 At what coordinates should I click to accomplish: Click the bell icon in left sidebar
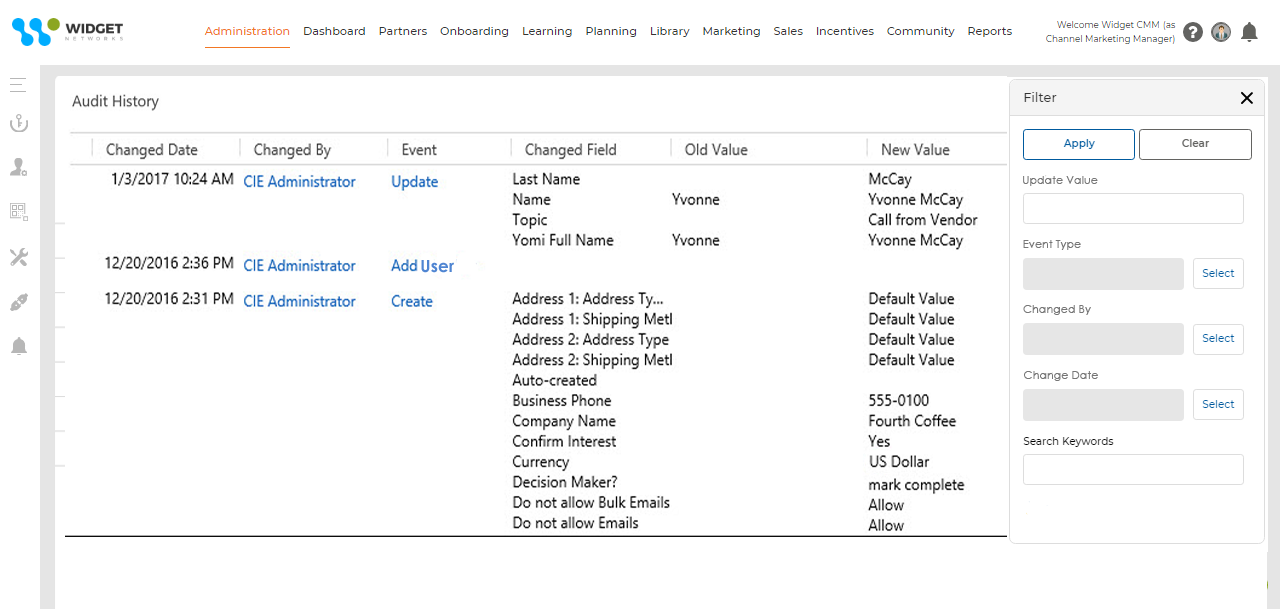click(18, 346)
